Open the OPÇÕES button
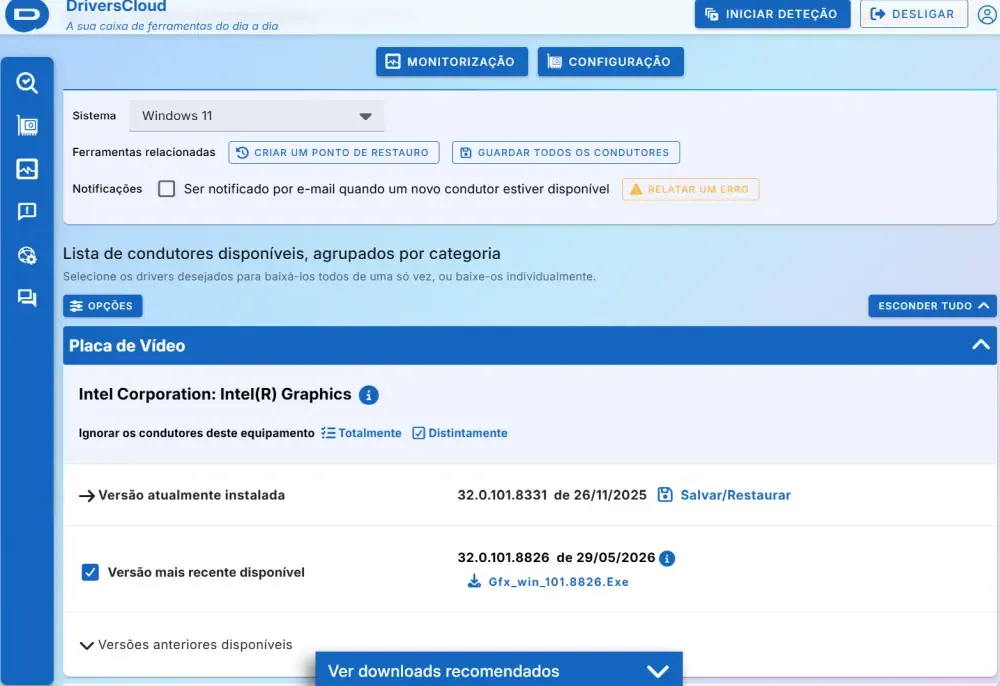Screen dimensions: 1000x686 pos(103,306)
